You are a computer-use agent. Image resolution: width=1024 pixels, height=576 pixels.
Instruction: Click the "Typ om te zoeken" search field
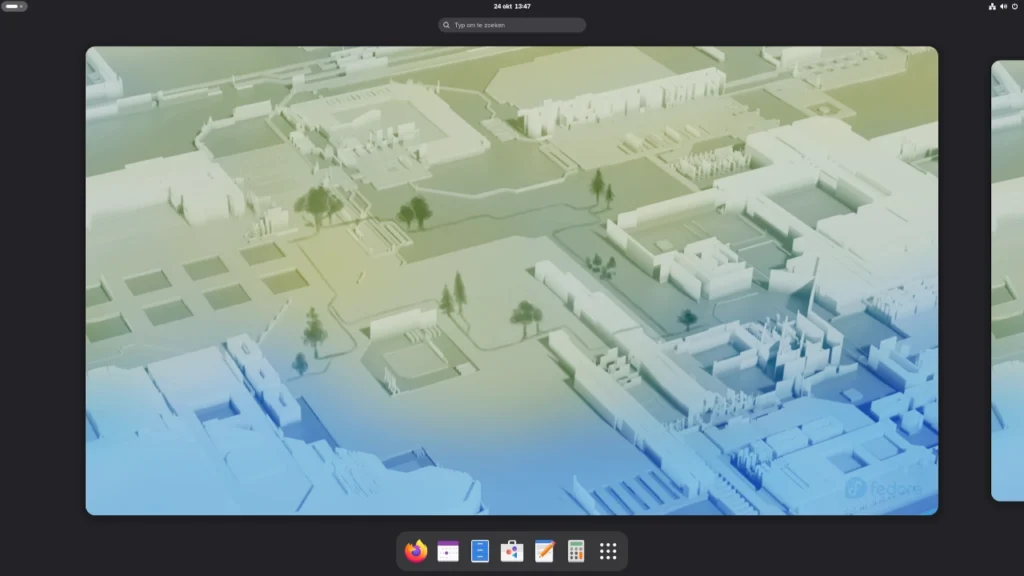[512, 25]
